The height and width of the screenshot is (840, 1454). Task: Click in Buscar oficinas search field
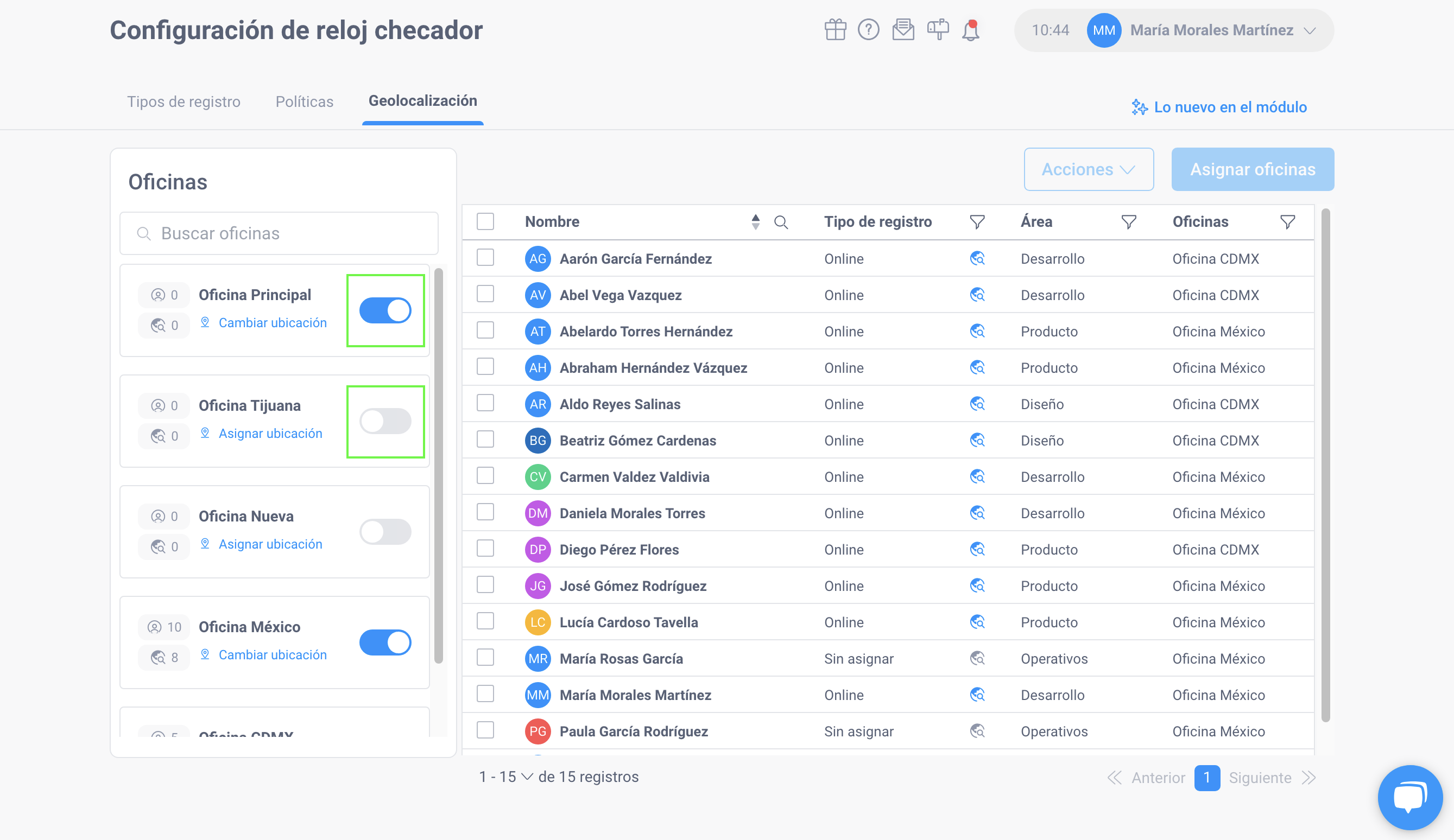coord(279,233)
